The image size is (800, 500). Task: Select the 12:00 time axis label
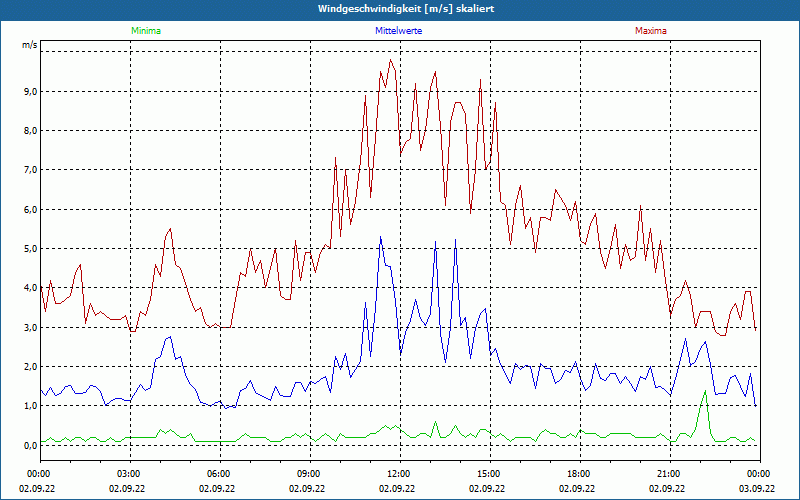(x=398, y=473)
